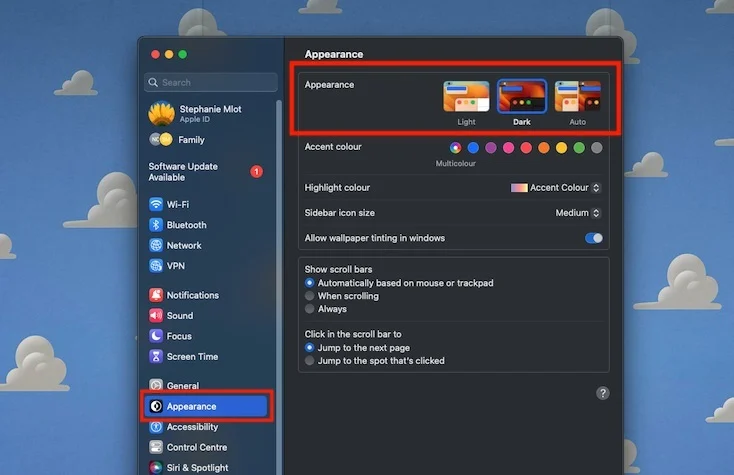Select the Dark appearance thumbnail

[522, 96]
